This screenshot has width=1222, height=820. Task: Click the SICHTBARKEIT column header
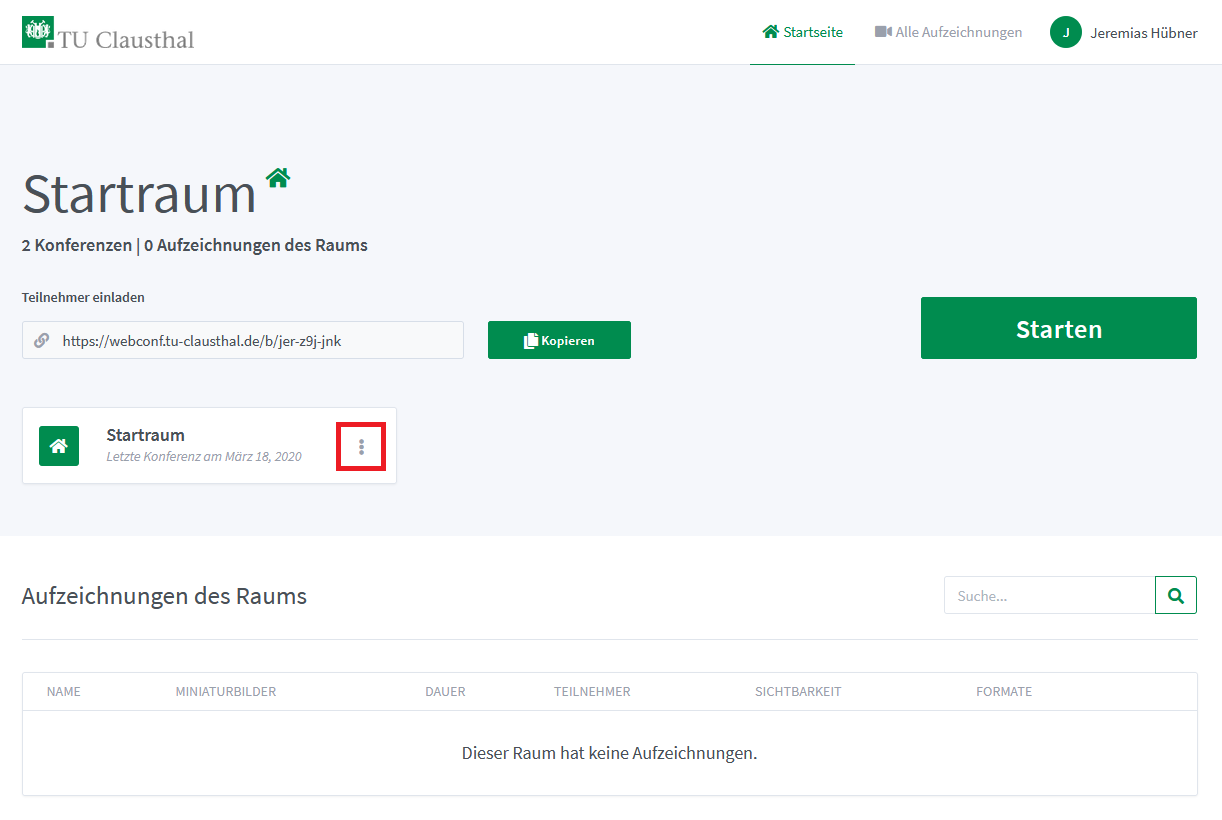(x=797, y=691)
